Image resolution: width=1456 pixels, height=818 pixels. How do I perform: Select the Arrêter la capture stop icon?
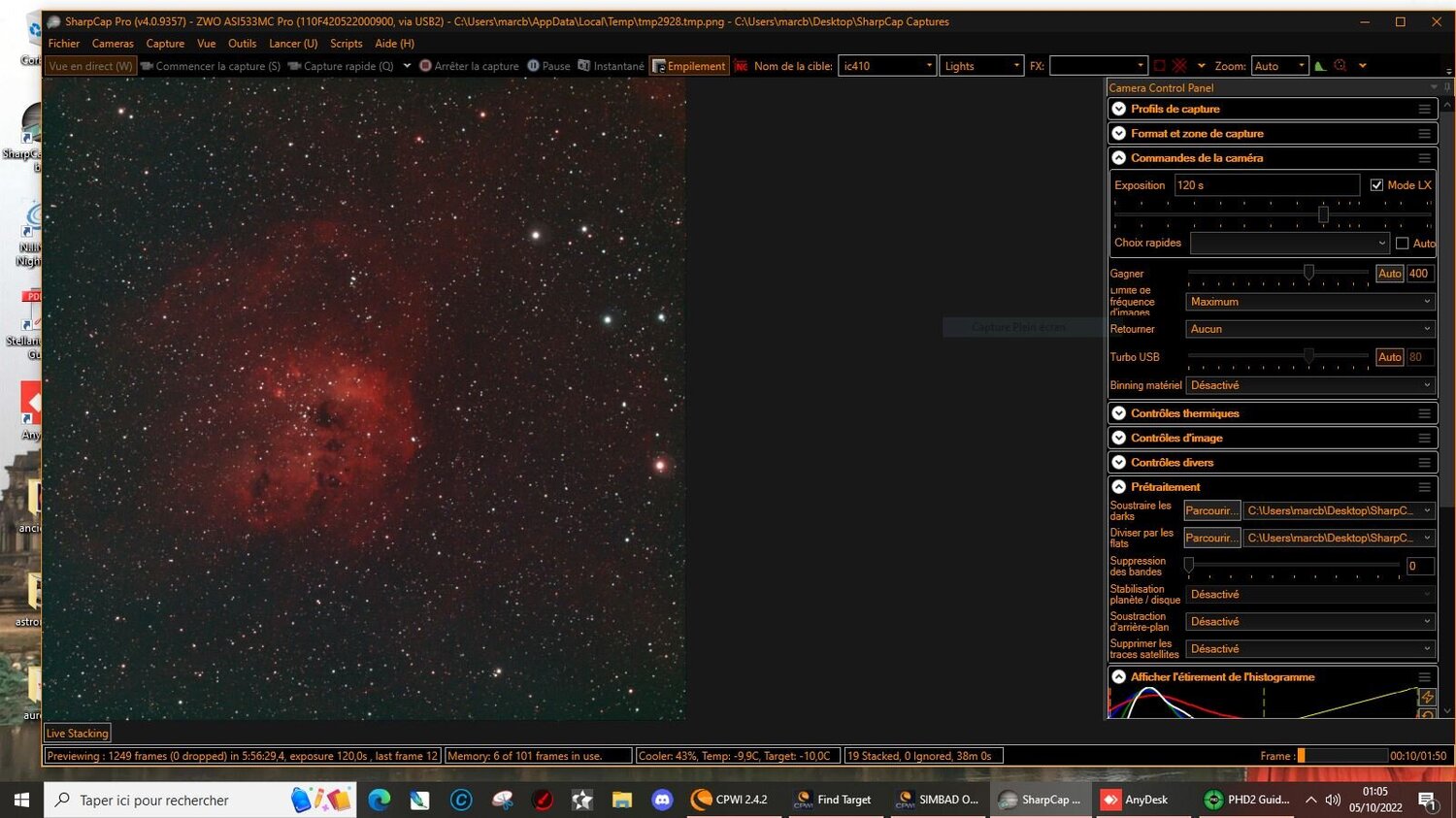(x=425, y=65)
